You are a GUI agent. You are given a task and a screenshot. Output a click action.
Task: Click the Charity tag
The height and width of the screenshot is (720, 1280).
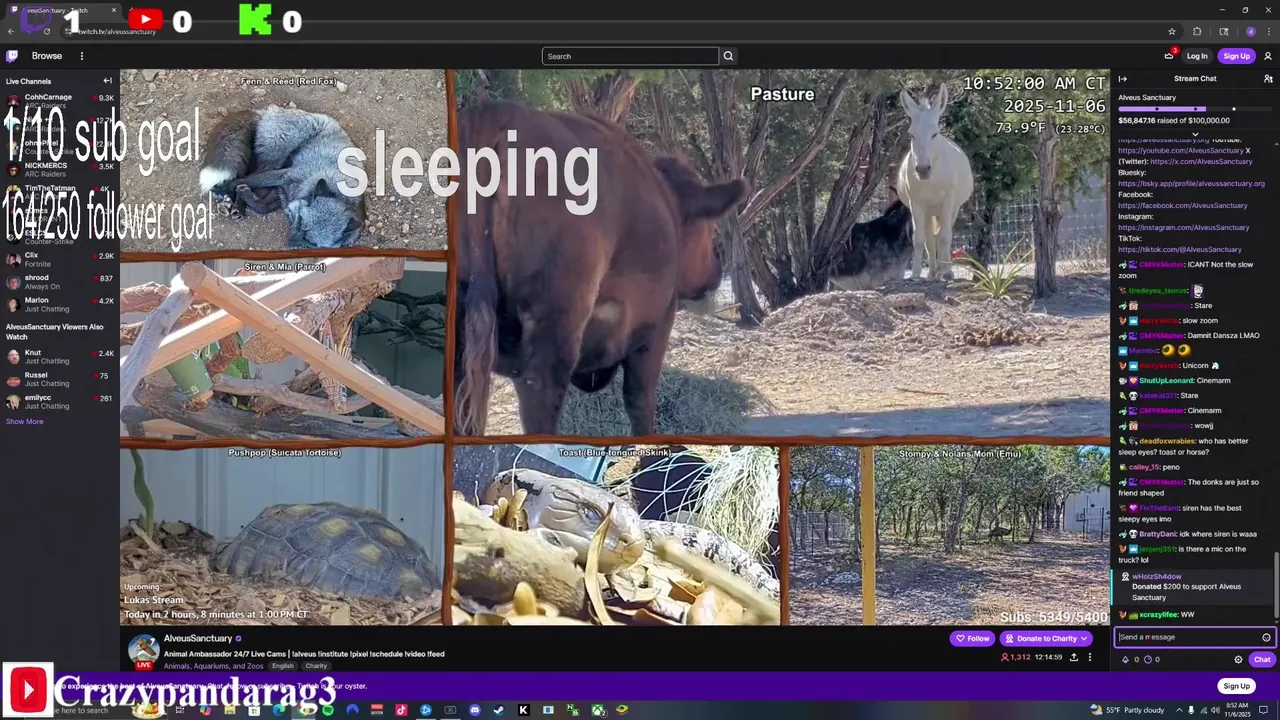pyautogui.click(x=316, y=666)
